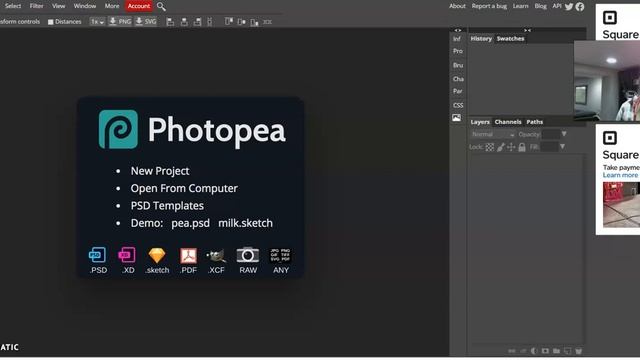Create new layer icon in Layers
640x360 pixels.
(x=567, y=351)
